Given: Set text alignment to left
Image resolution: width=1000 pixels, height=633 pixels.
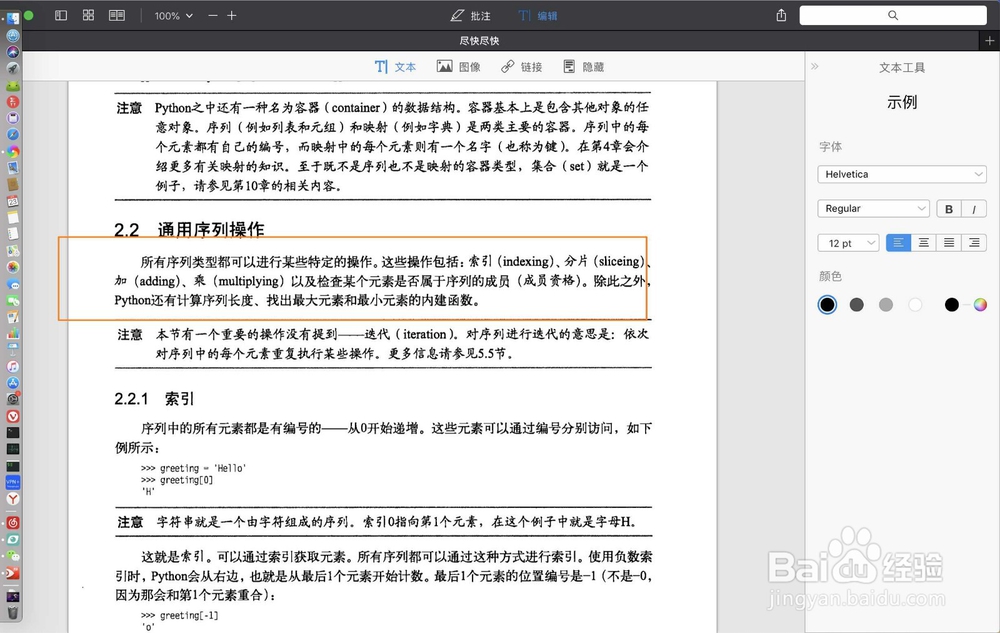Looking at the screenshot, I should pyautogui.click(x=898, y=243).
